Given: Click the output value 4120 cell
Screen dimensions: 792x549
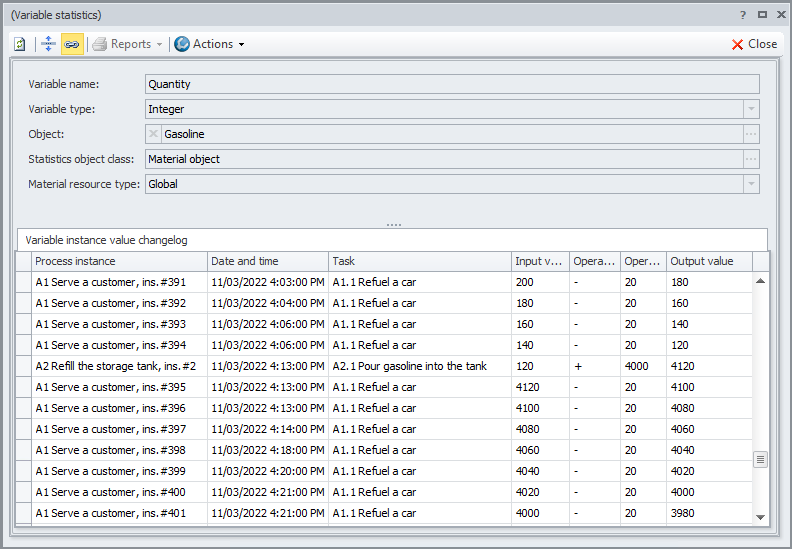Looking at the screenshot, I should pos(709,366).
